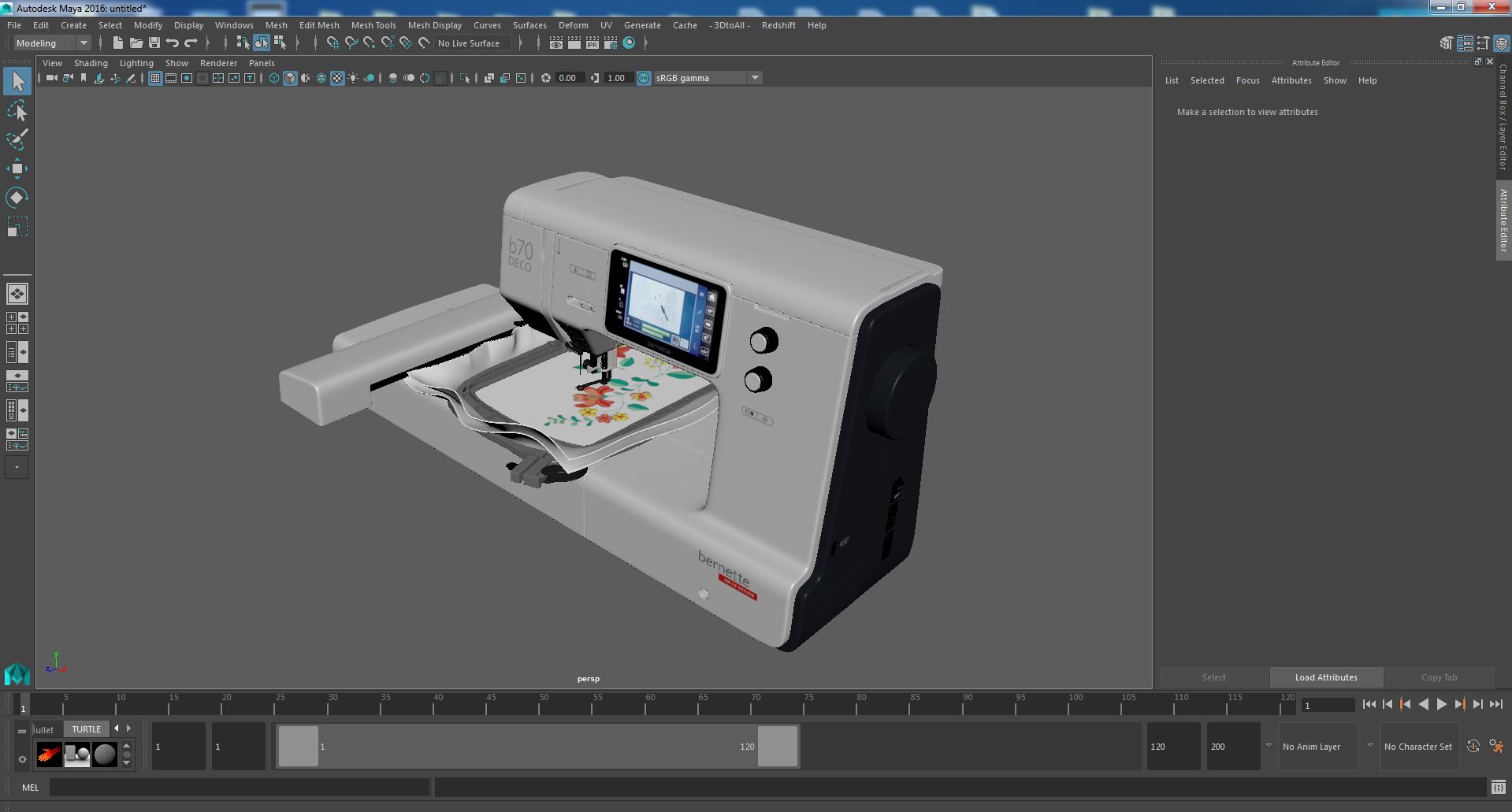Viewport: 1512px width, 812px height.
Task: Open Attribute Editor List menu
Action: click(x=1172, y=80)
